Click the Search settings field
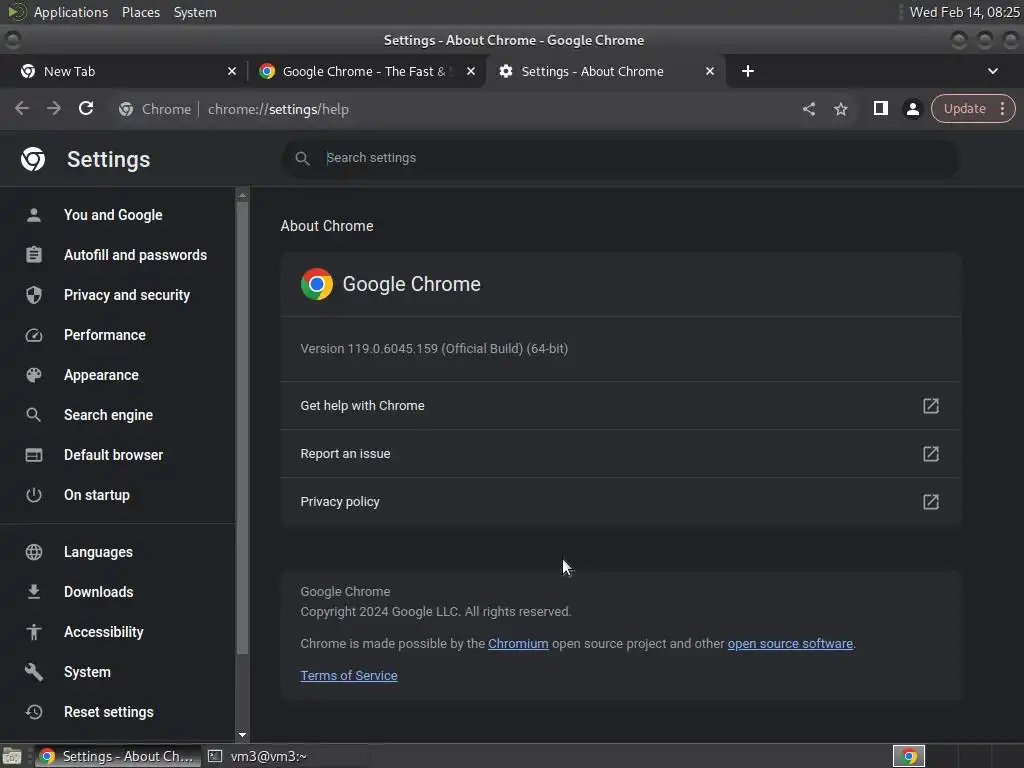Image resolution: width=1024 pixels, height=768 pixels. pos(620,158)
